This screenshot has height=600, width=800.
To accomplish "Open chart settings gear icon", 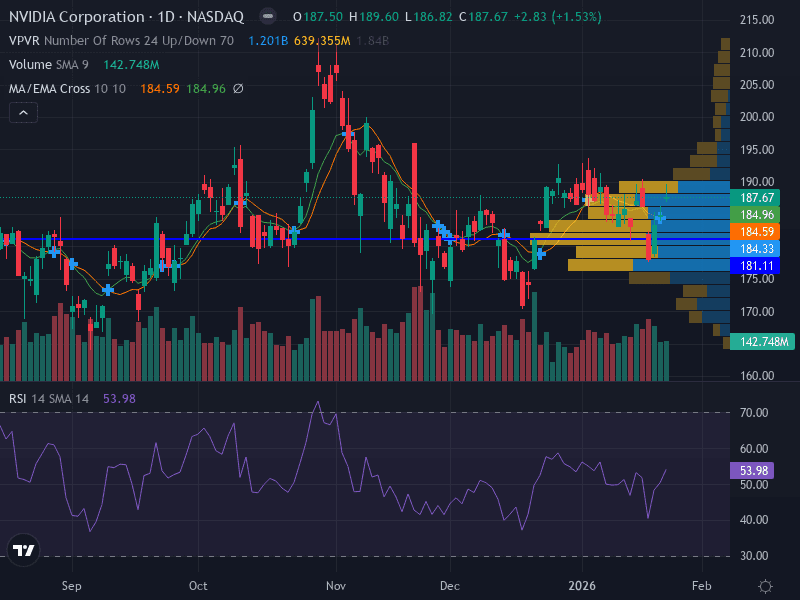I will (765, 586).
